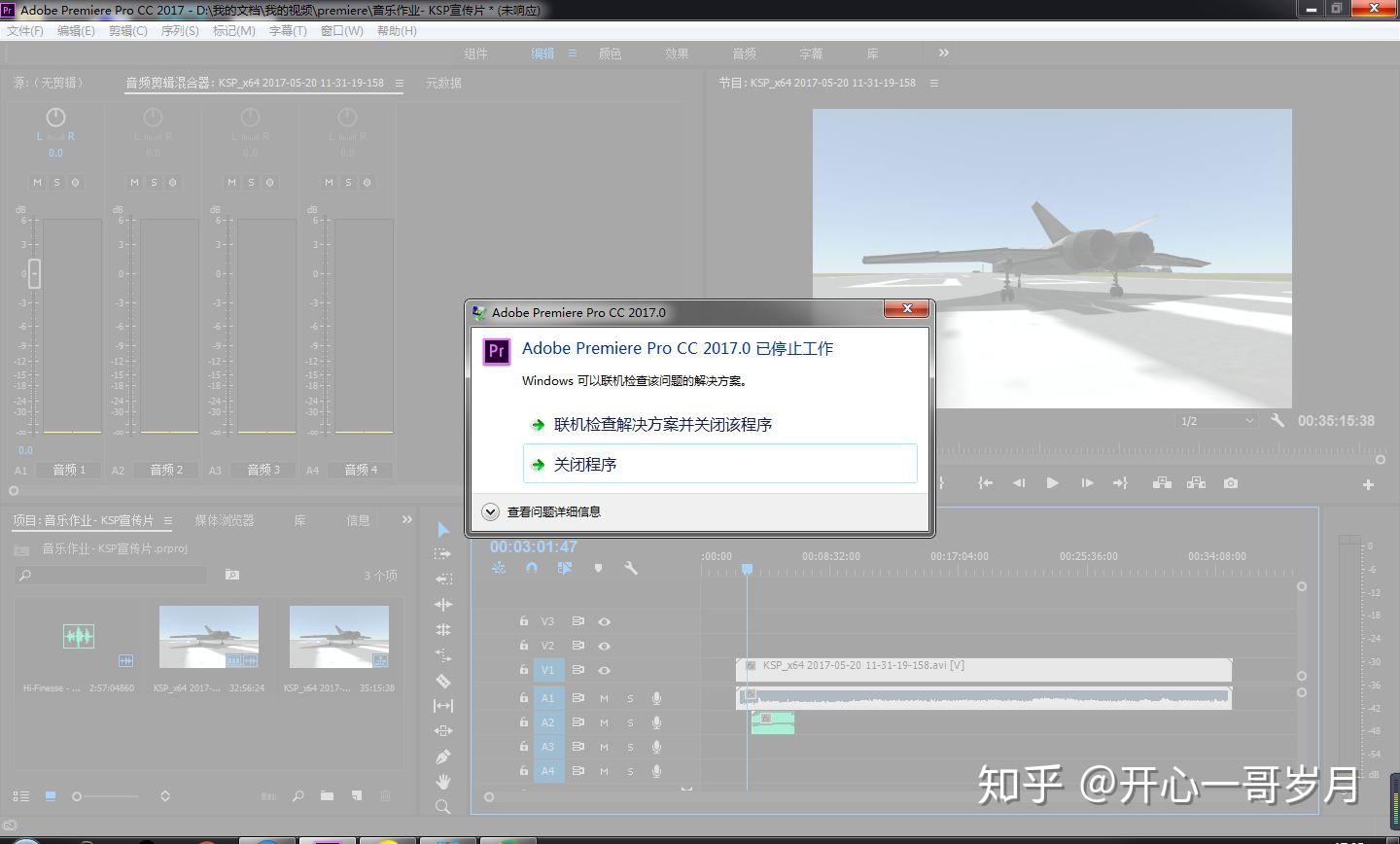Open program monitor panel menu

(x=934, y=83)
